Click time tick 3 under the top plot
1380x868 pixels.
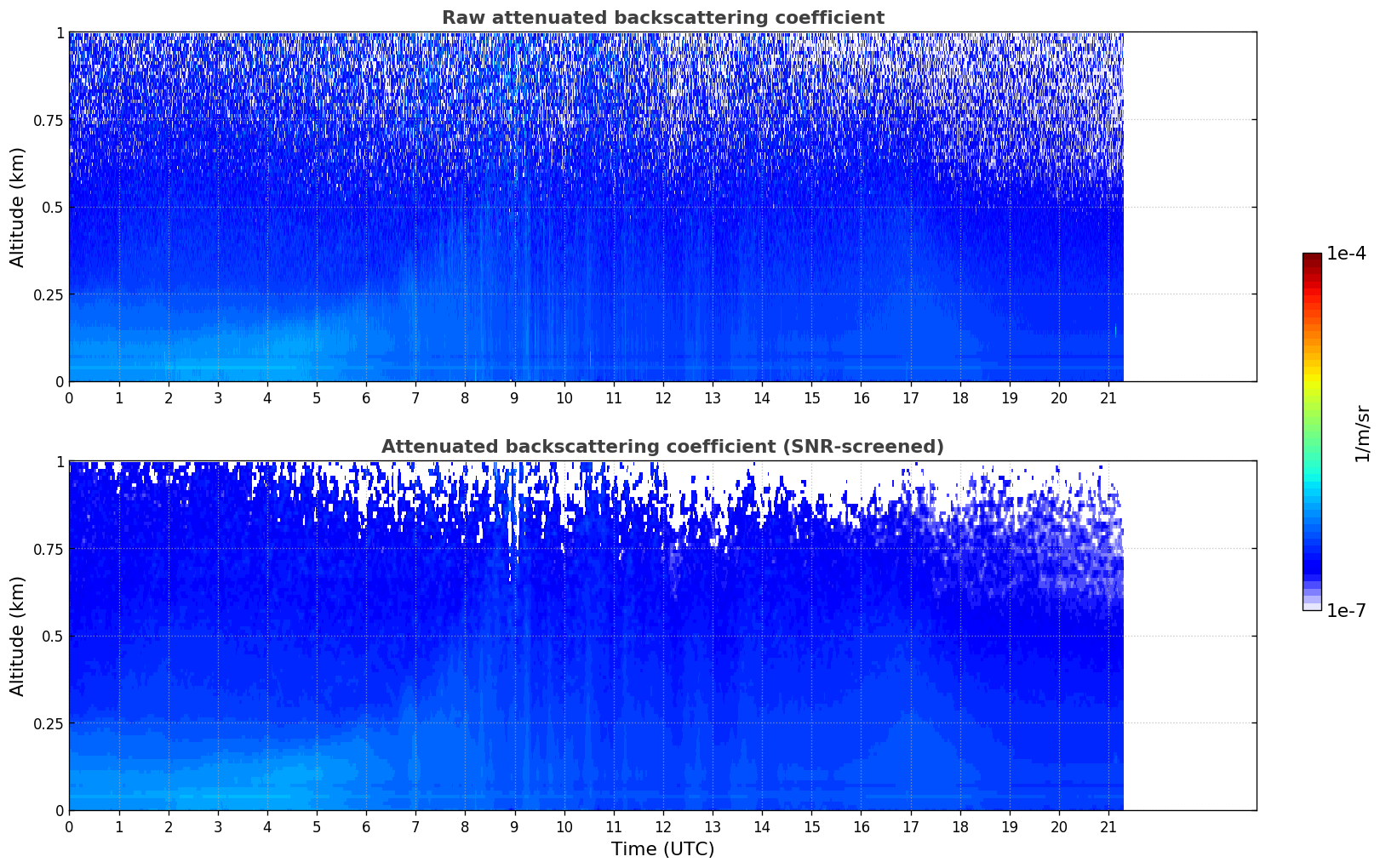point(218,397)
